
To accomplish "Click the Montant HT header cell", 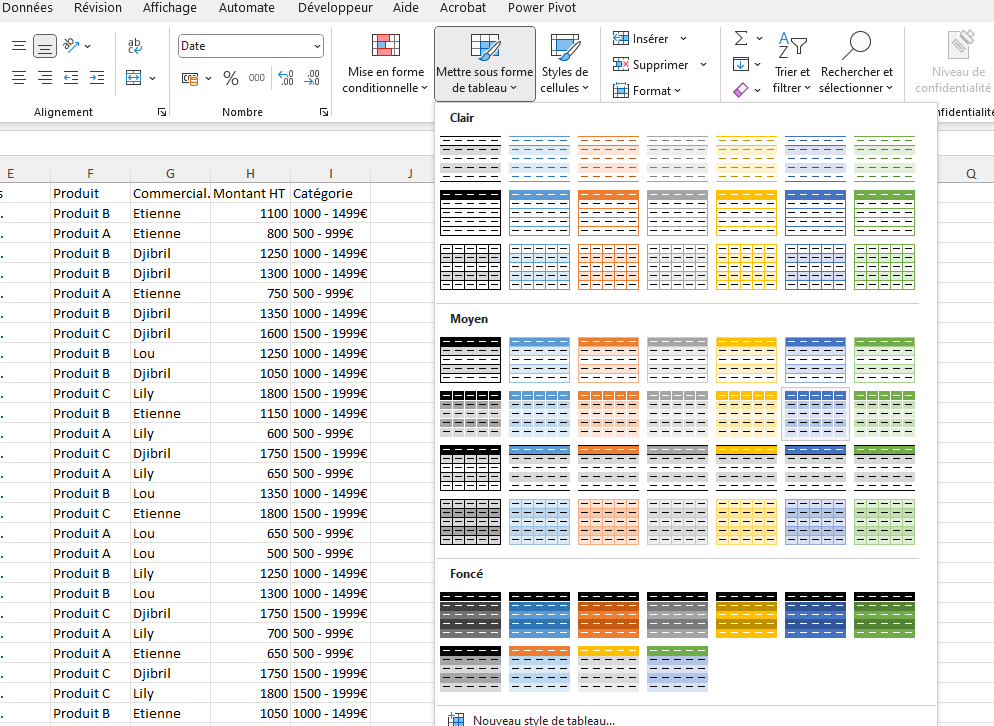I will (250, 193).
